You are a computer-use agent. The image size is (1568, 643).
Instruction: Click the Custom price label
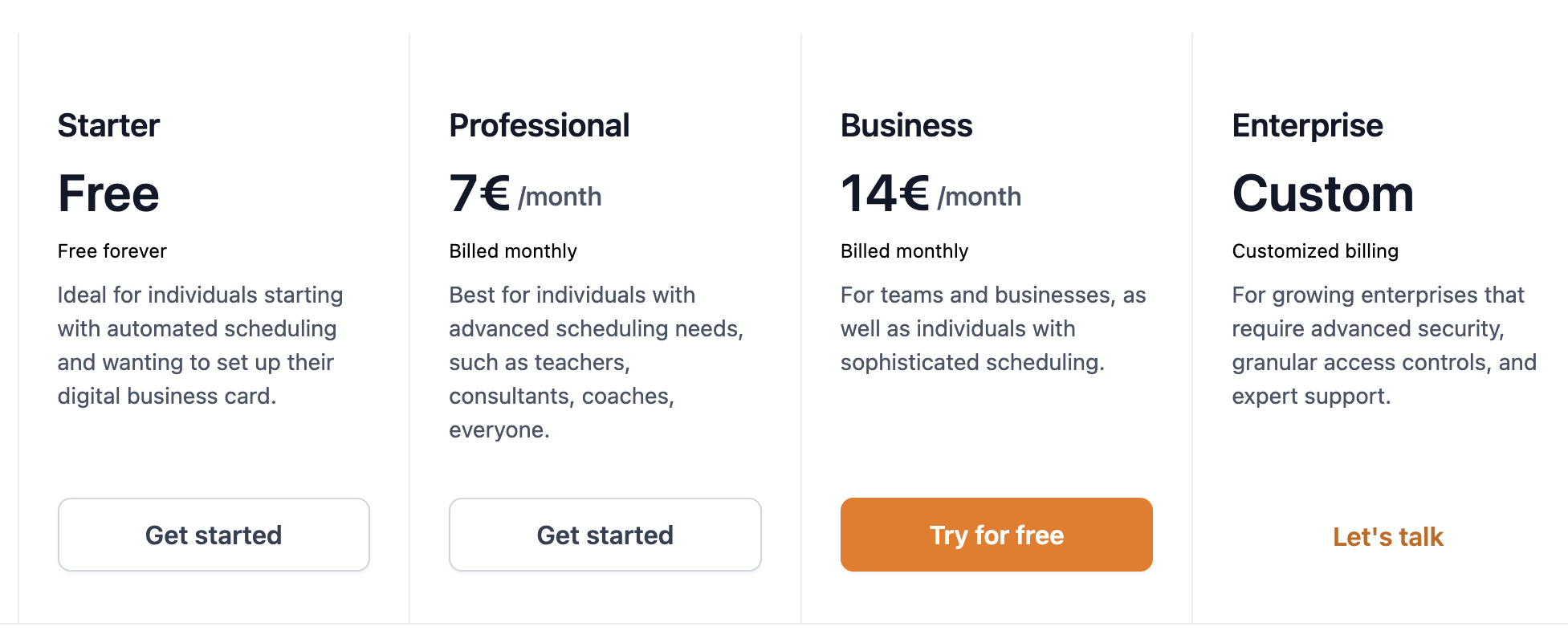(1322, 194)
